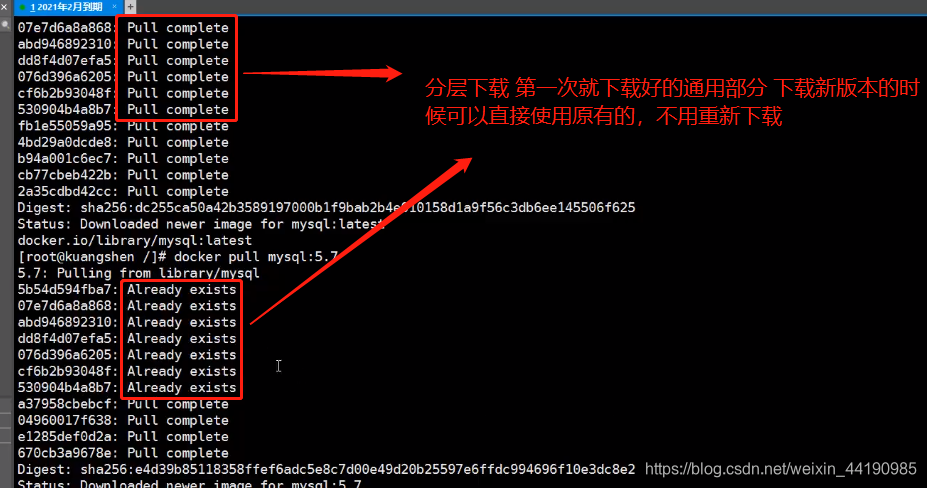Click the Digest sha256:e4d39b85118 line
927x488 pixels.
[326, 470]
